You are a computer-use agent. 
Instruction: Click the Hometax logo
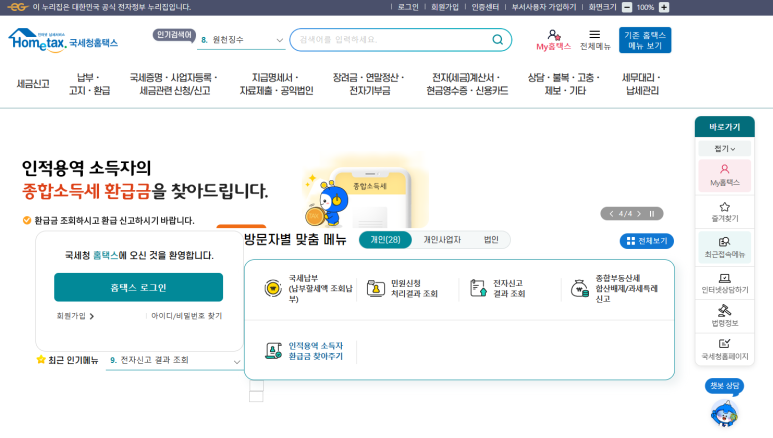63,40
